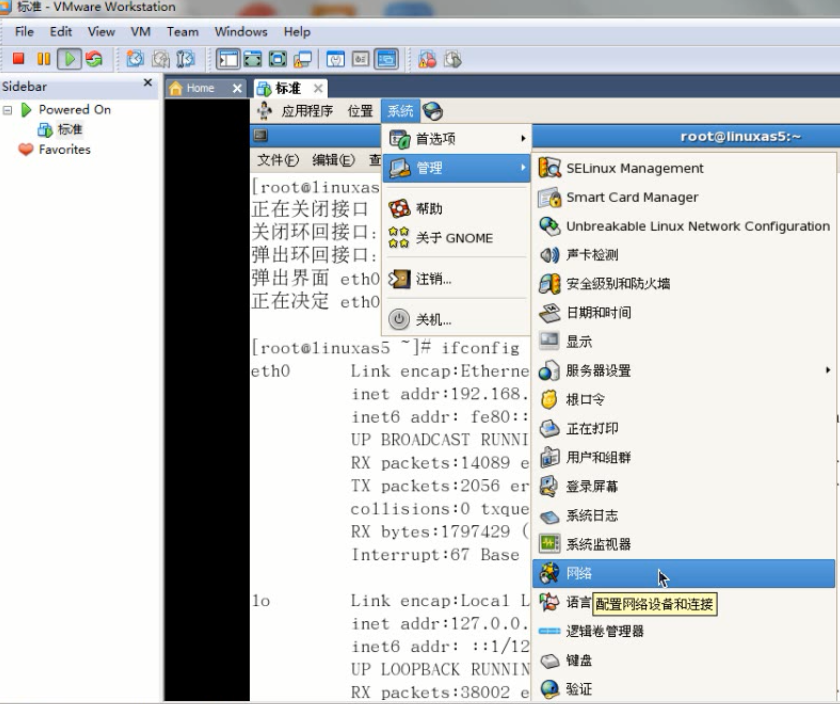
Task: Open the Help menu
Action: pyautogui.click(x=297, y=32)
